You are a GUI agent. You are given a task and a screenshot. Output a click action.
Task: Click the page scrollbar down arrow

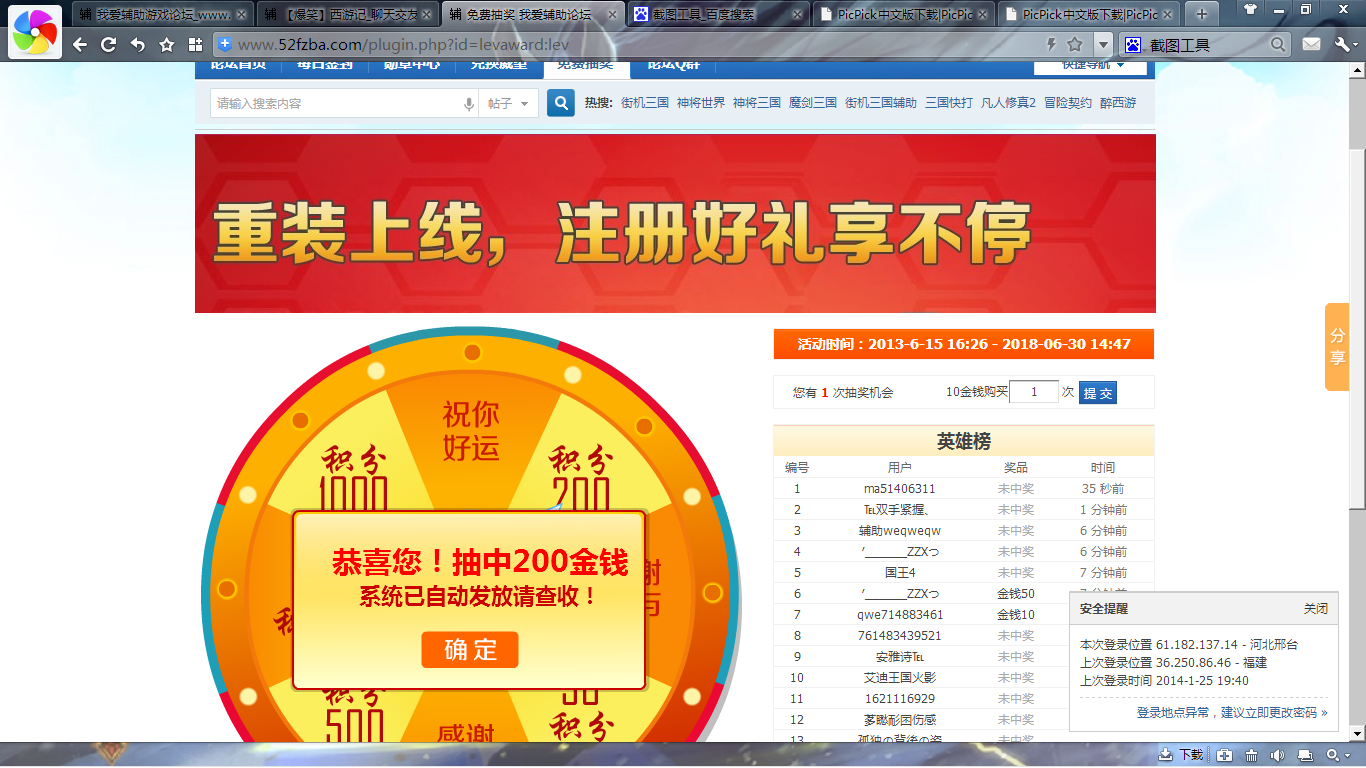[x=1357, y=735]
